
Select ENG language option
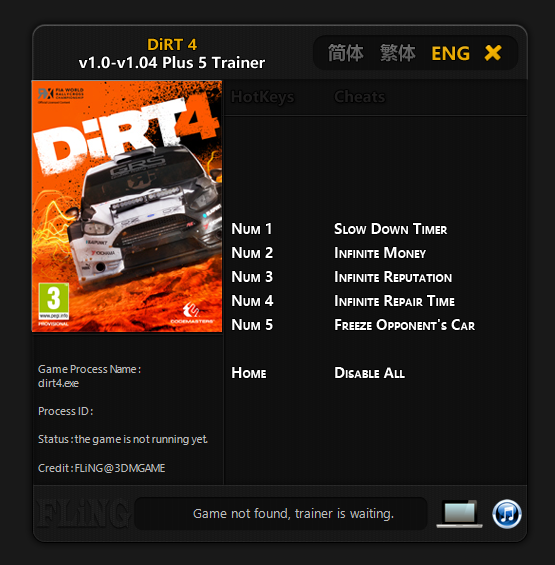pyautogui.click(x=450, y=53)
